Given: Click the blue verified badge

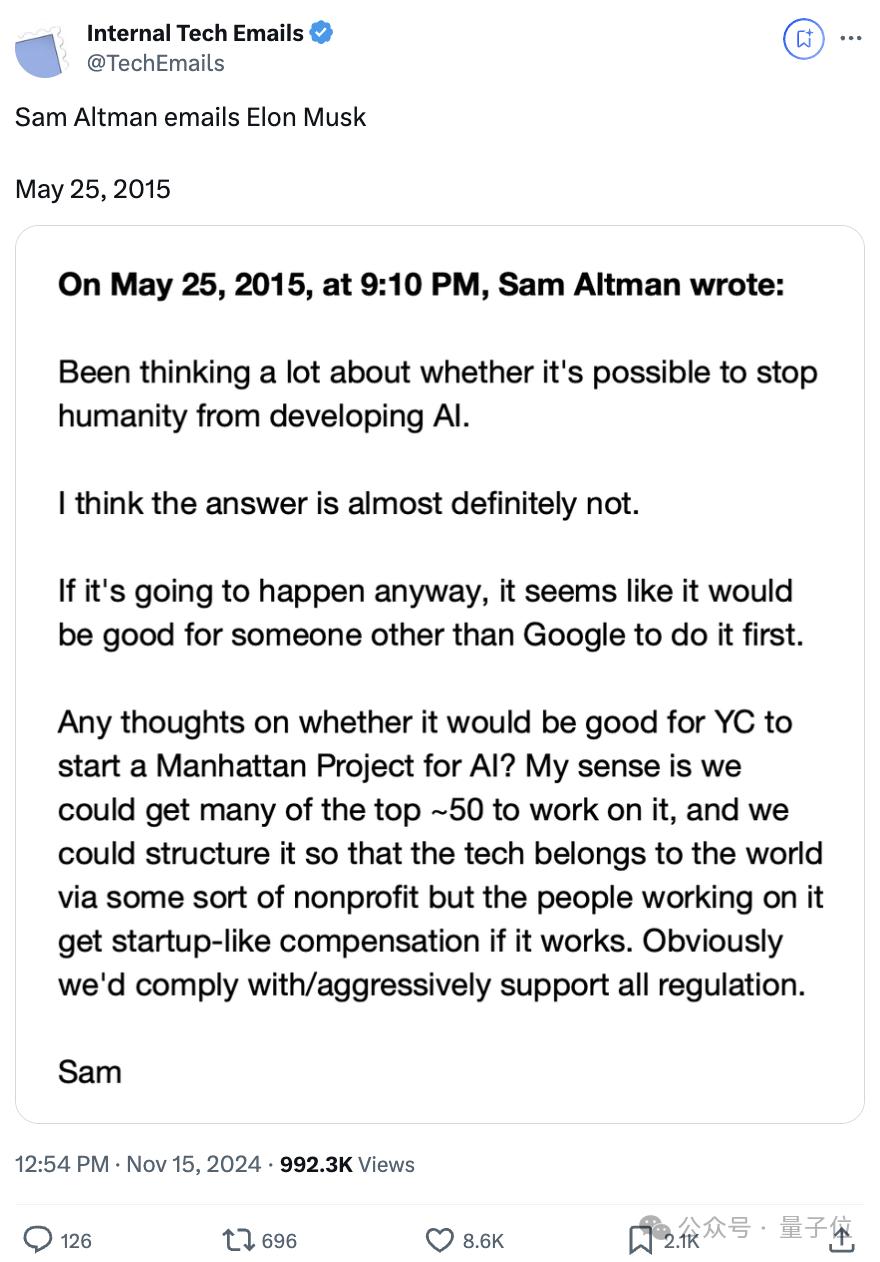Looking at the screenshot, I should coord(319,32).
